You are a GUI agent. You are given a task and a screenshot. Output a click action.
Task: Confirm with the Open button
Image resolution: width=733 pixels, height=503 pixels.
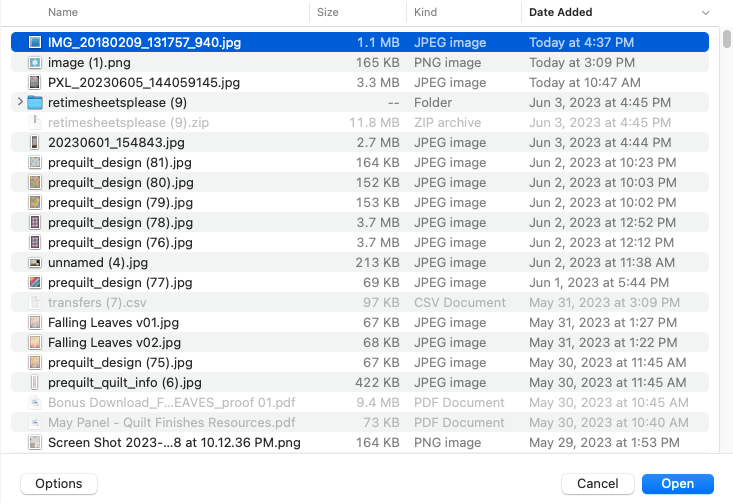coord(677,484)
